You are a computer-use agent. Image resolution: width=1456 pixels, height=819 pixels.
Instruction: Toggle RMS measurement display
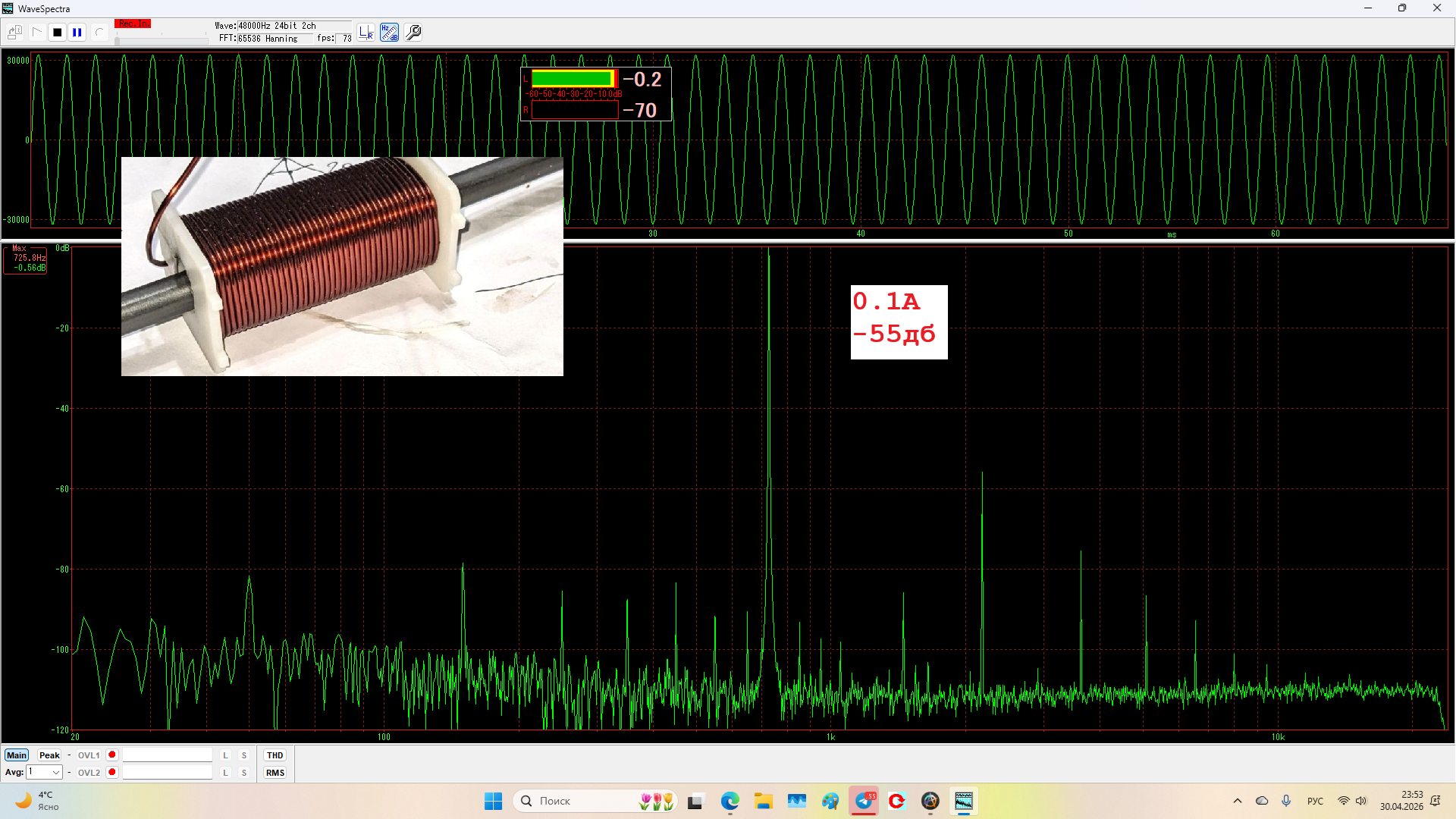275,773
